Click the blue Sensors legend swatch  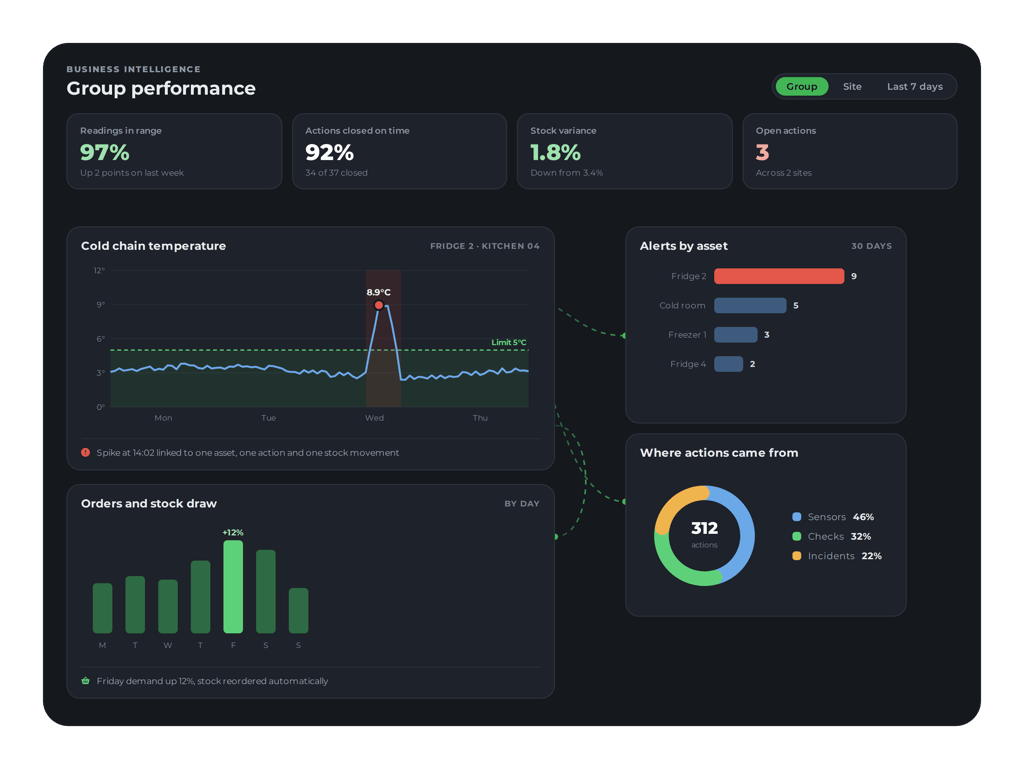pyautogui.click(x=797, y=517)
